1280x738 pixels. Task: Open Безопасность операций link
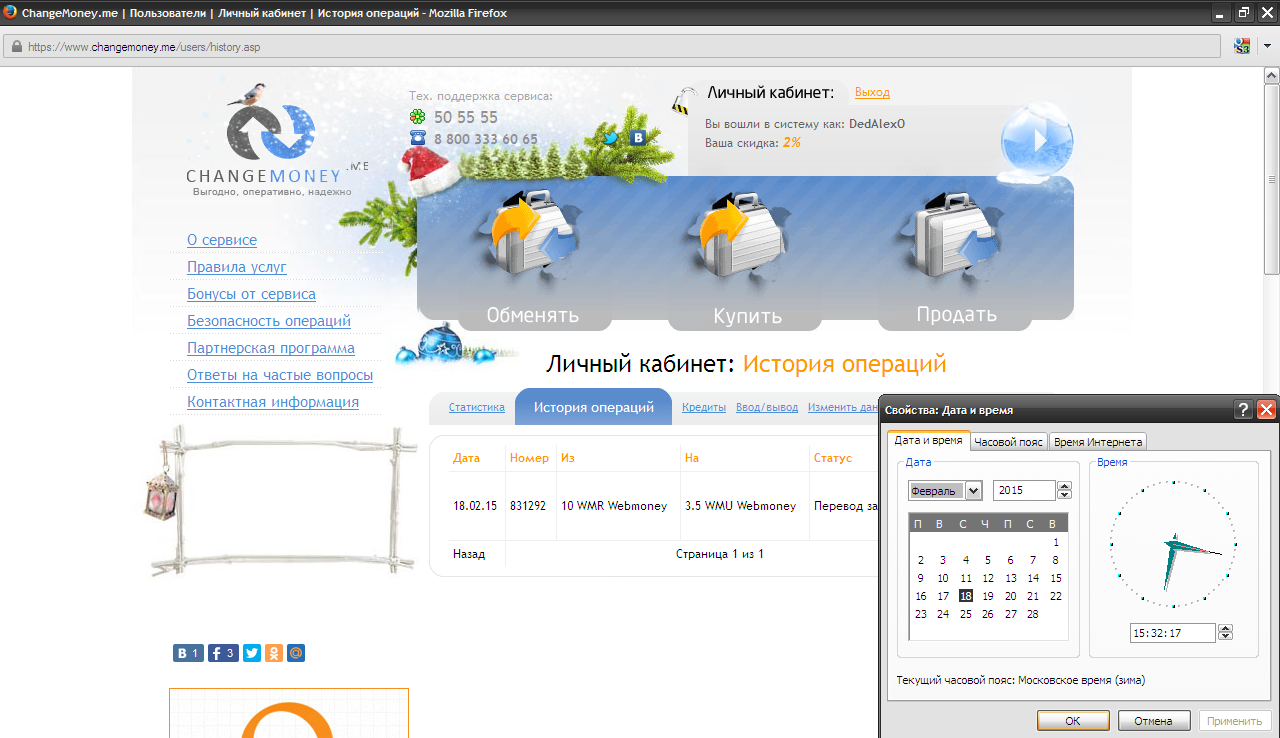[269, 321]
